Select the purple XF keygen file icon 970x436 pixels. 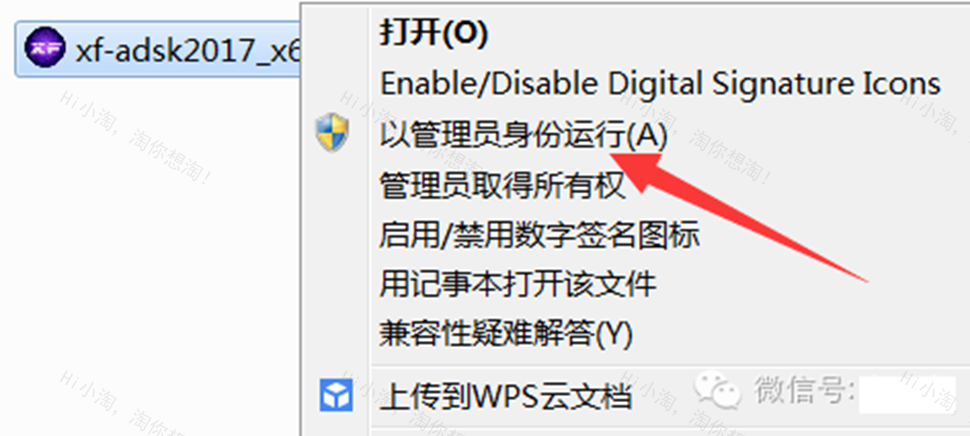(45, 47)
